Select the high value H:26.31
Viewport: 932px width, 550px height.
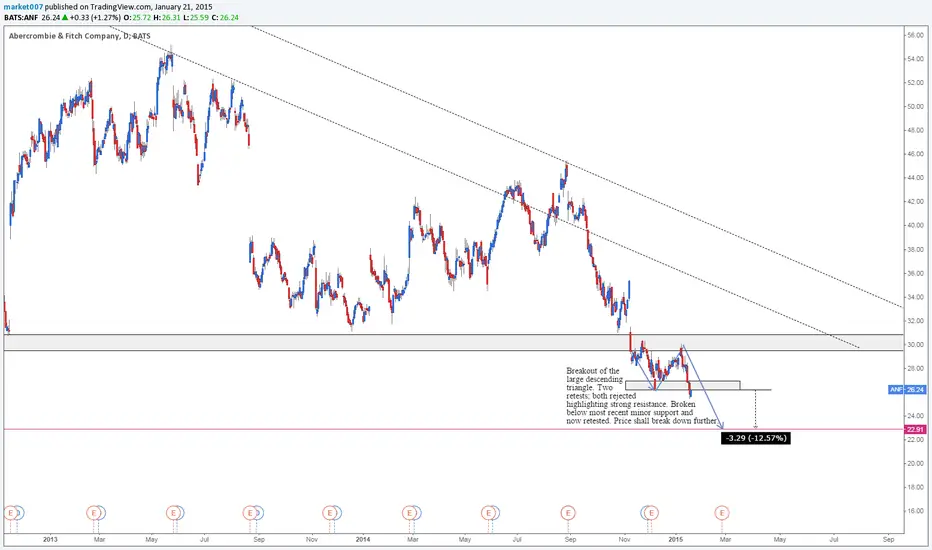(x=166, y=18)
